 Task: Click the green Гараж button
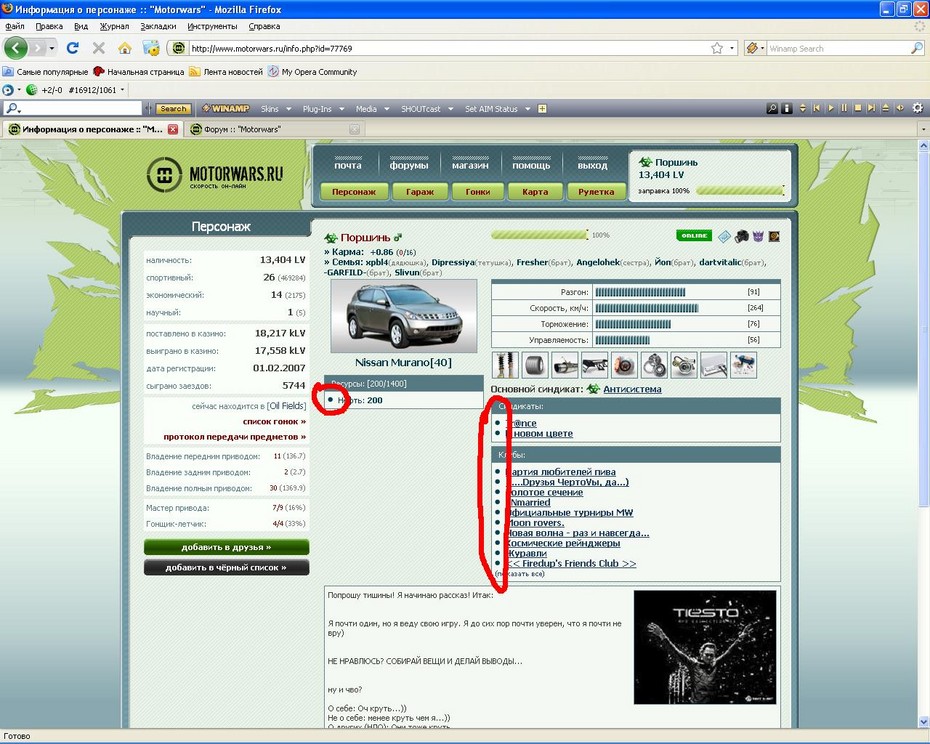(x=419, y=192)
